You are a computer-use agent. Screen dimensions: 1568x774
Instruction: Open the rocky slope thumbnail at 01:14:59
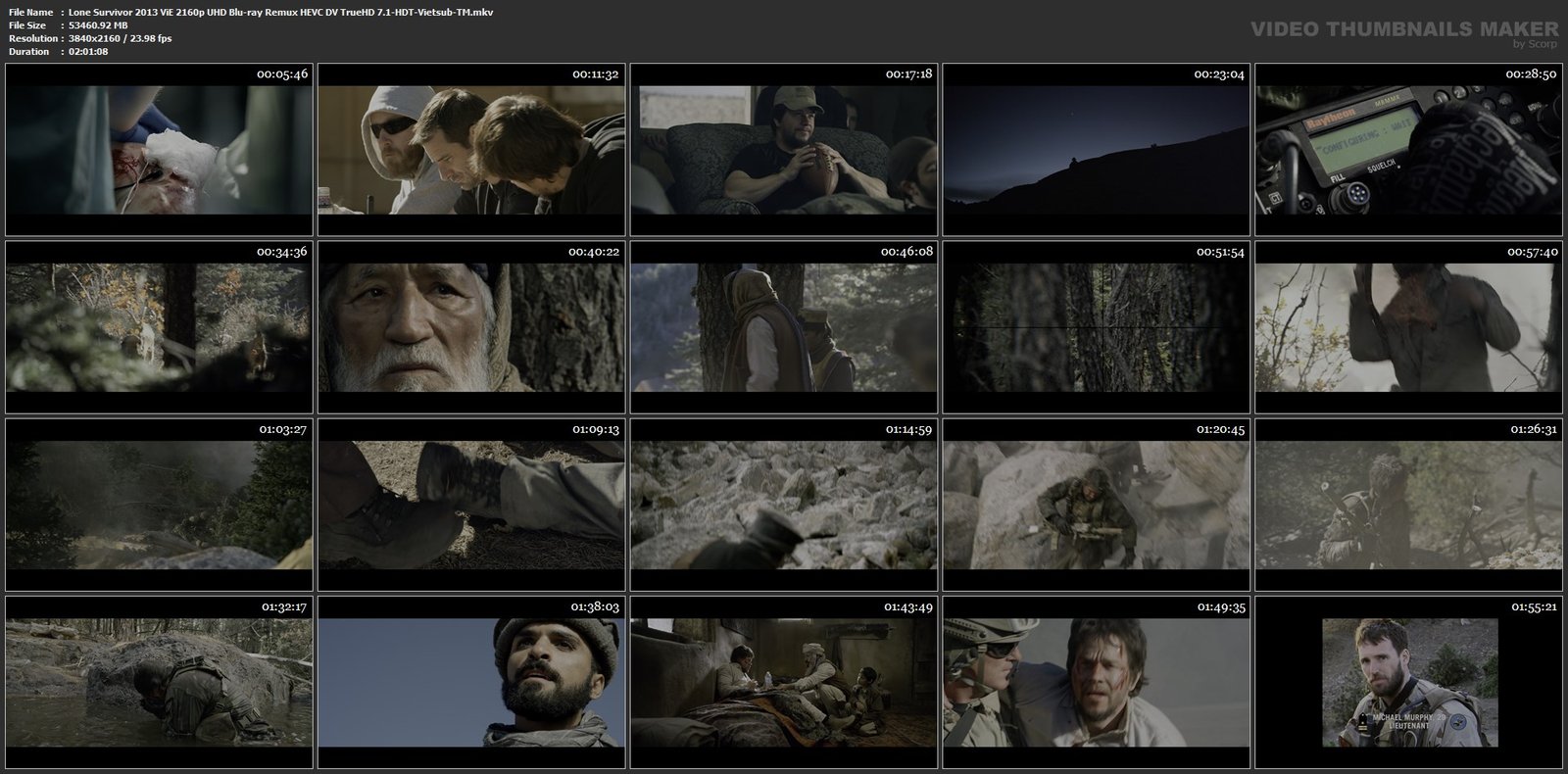pyautogui.click(x=784, y=505)
